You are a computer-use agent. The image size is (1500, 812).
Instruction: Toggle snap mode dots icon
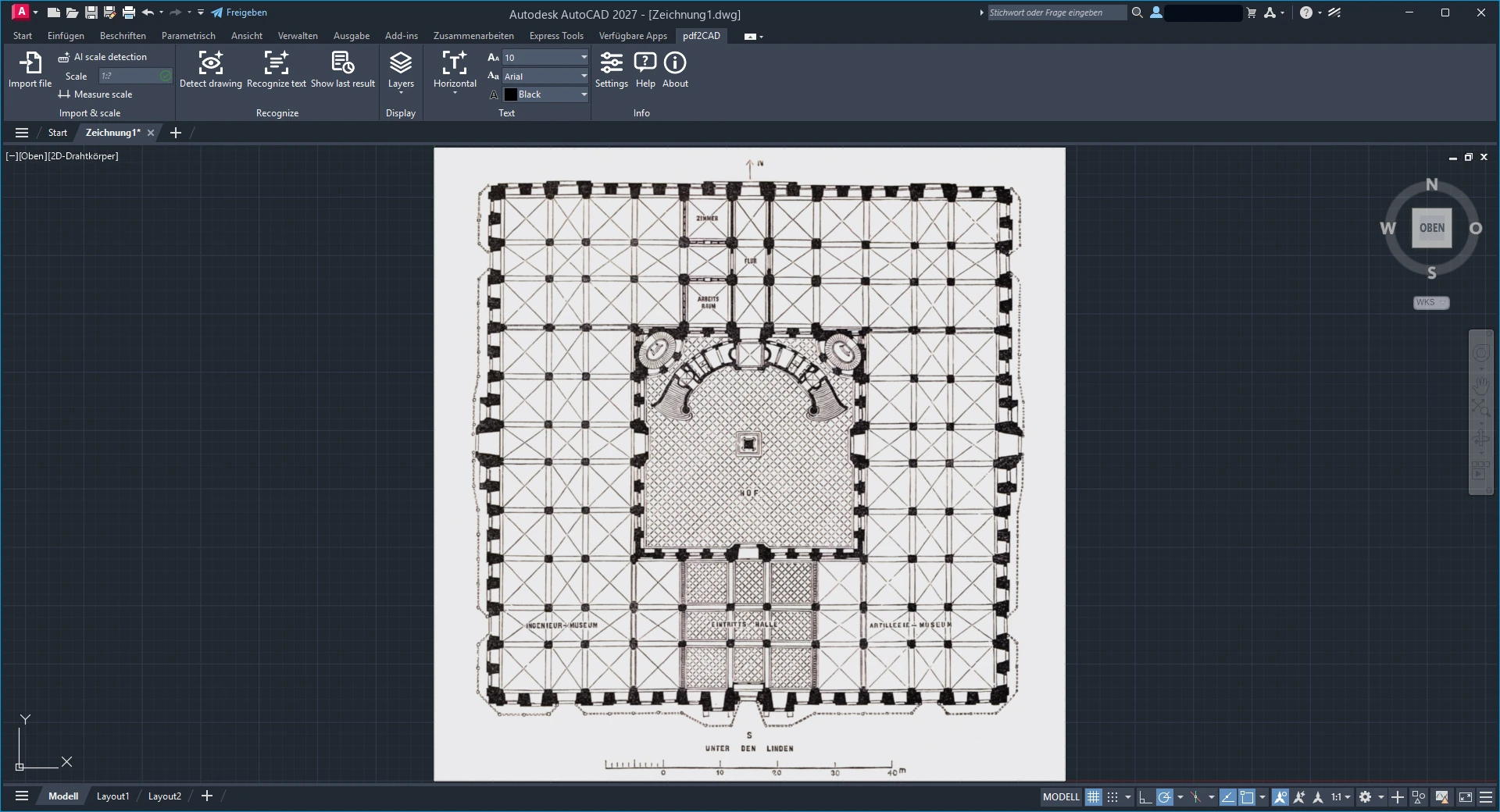tap(1112, 797)
